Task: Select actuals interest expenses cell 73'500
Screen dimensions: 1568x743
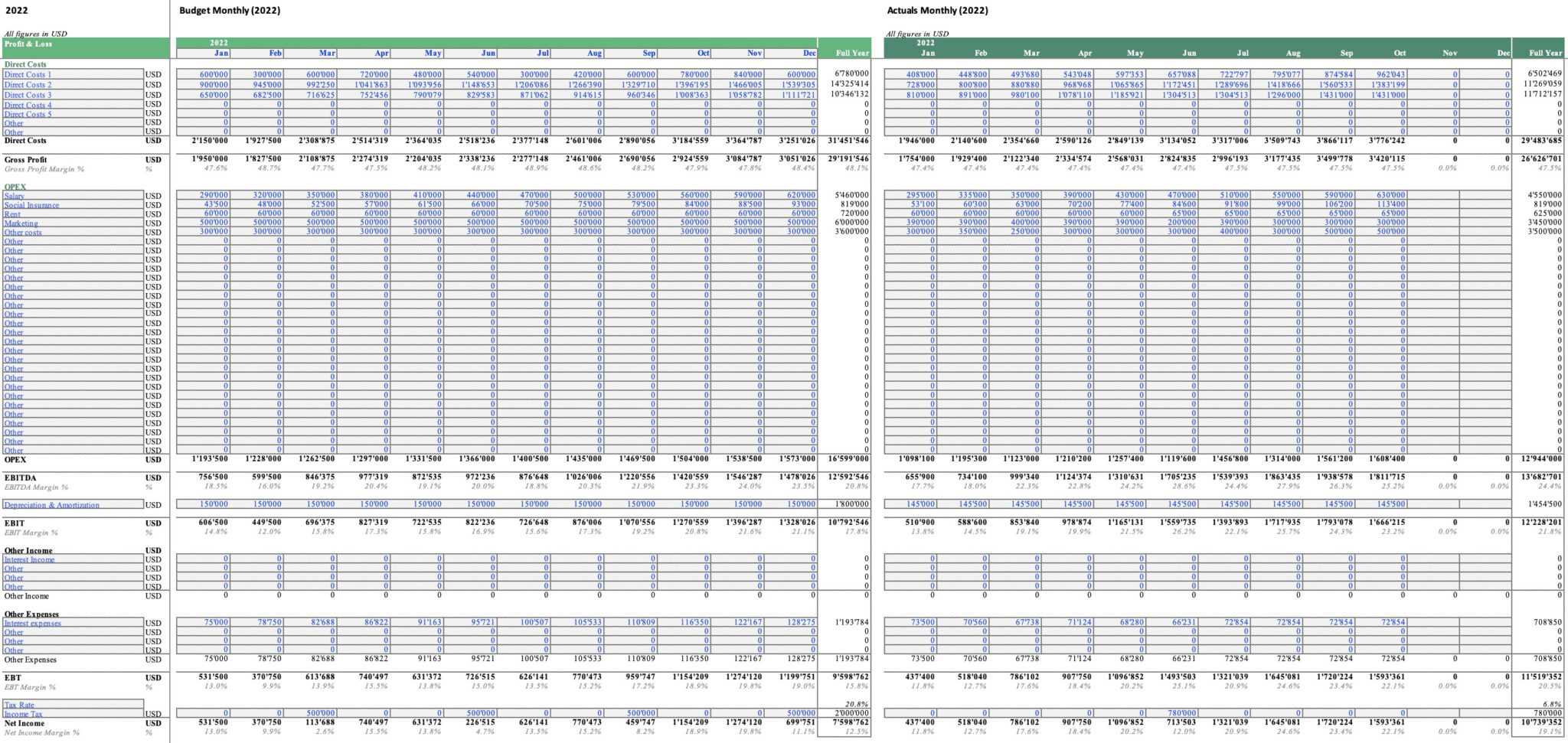Action: 910,623
